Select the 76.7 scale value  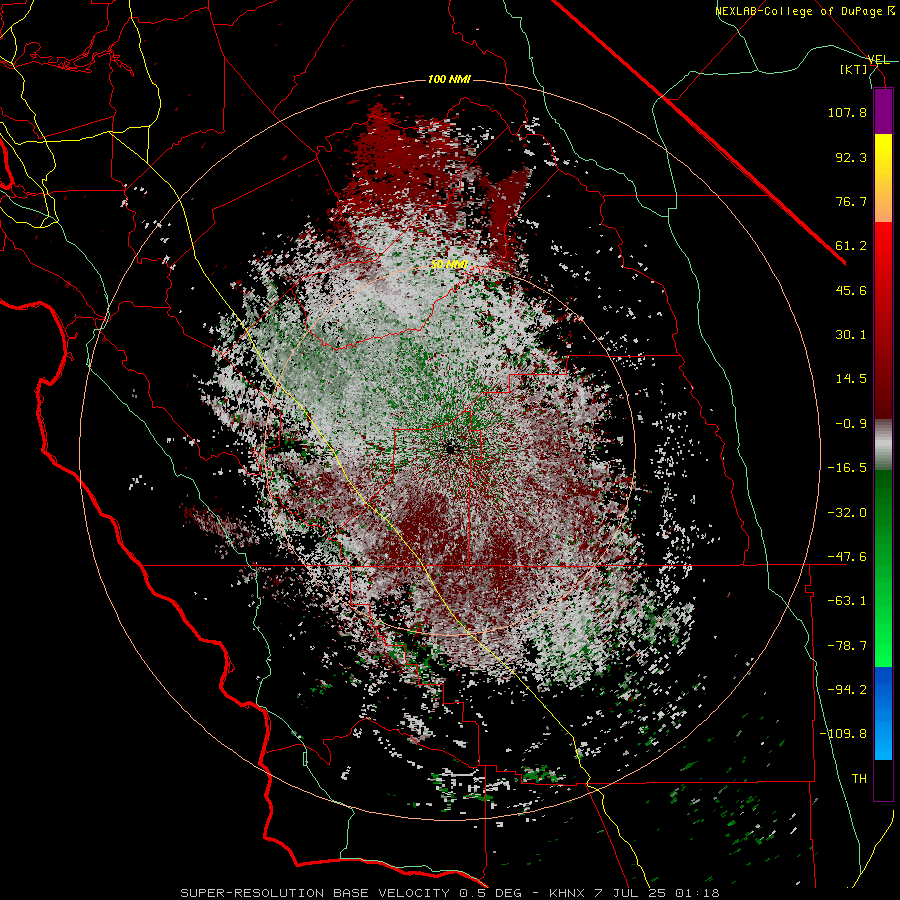[851, 201]
